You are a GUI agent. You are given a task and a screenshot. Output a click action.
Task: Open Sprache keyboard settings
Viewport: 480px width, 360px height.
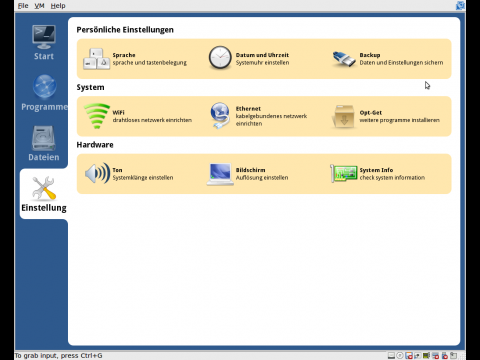(135, 59)
